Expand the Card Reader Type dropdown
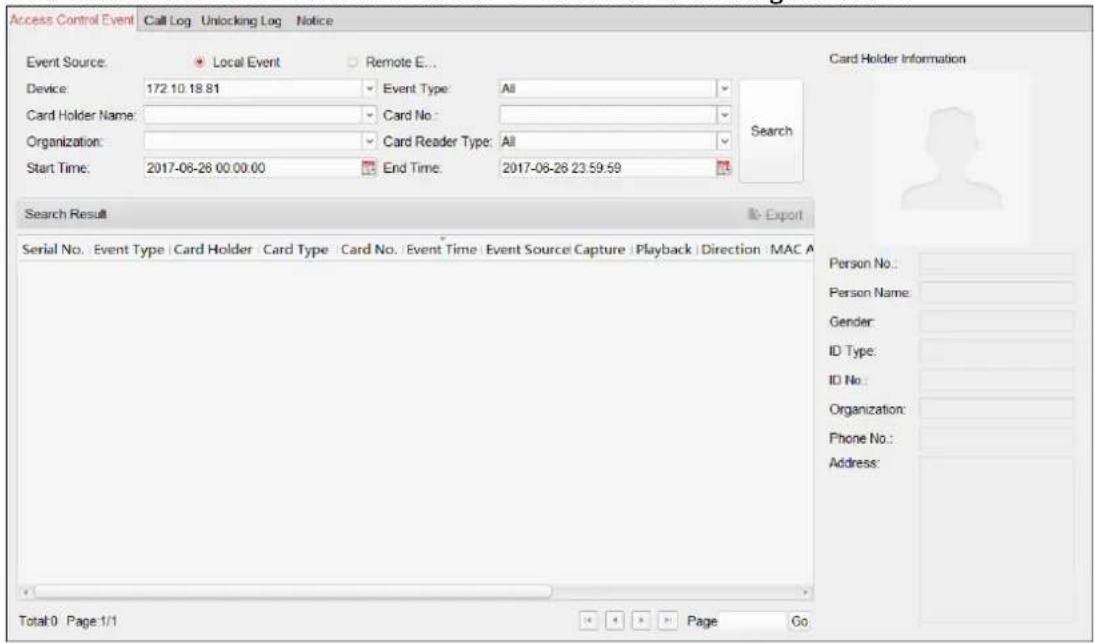The width and height of the screenshot is (1095, 643). (725, 142)
